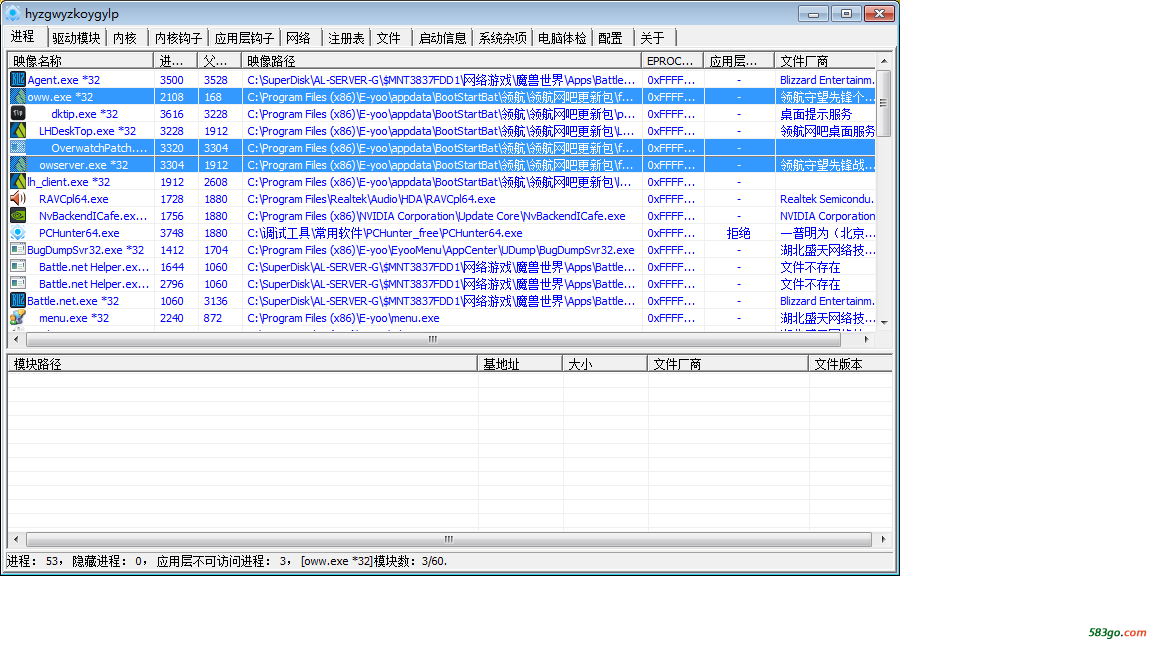Select the PCHunter64.exe process name
The image size is (1152, 648).
[x=79, y=233]
